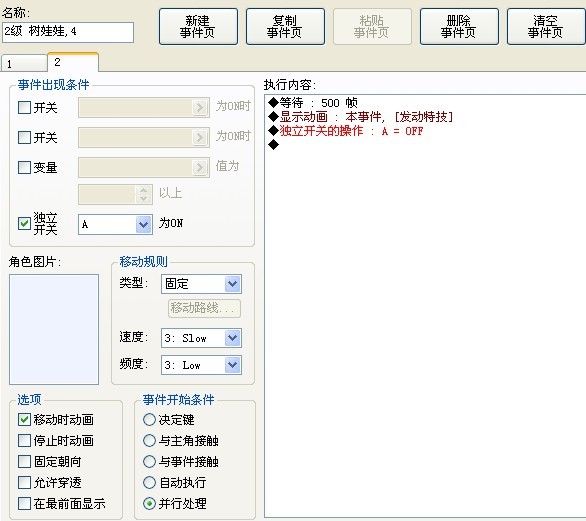Select the 自动执行 trigger option
The image size is (586, 521).
(149, 482)
